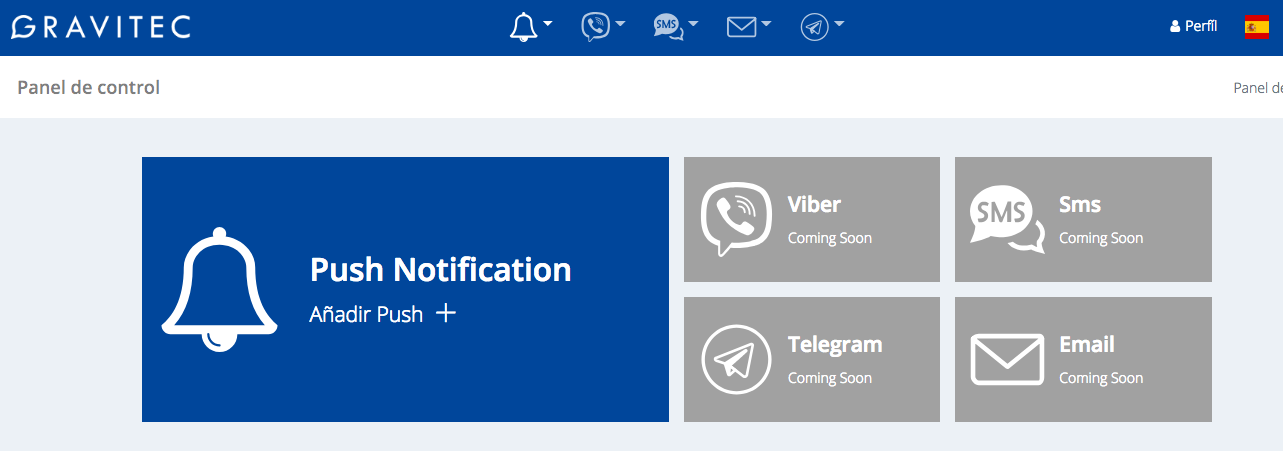1283x451 pixels.
Task: Expand the dropdown caret beside the bell icon
Action: pos(547,24)
